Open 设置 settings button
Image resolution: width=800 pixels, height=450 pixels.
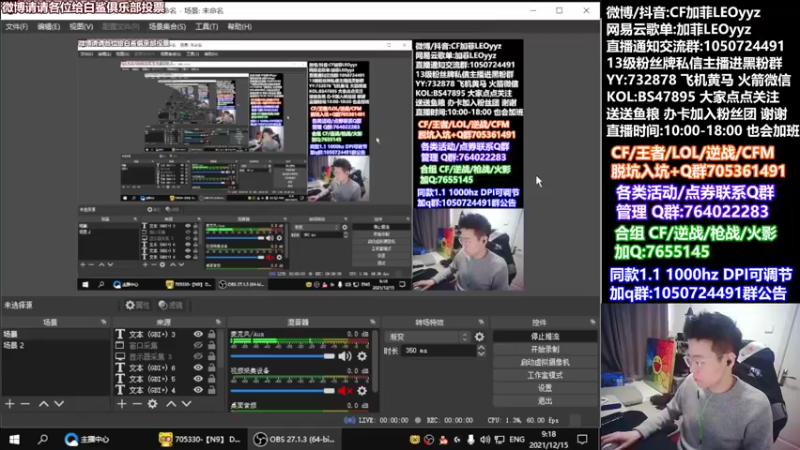click(545, 388)
